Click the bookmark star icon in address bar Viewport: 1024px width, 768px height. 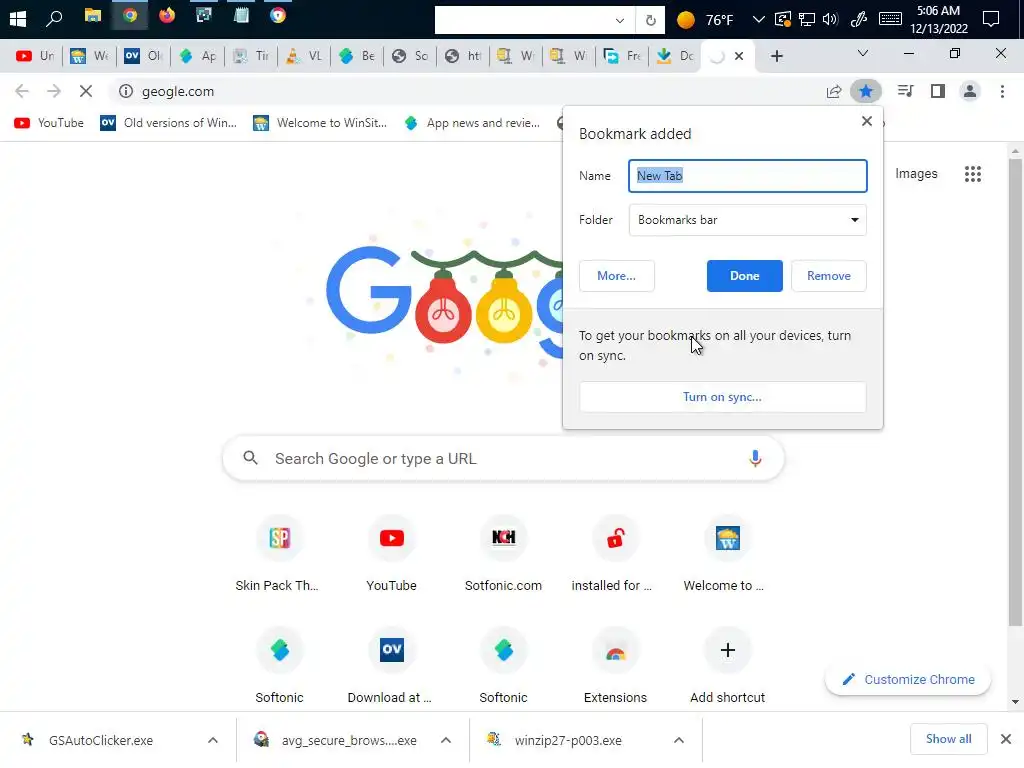(x=865, y=91)
